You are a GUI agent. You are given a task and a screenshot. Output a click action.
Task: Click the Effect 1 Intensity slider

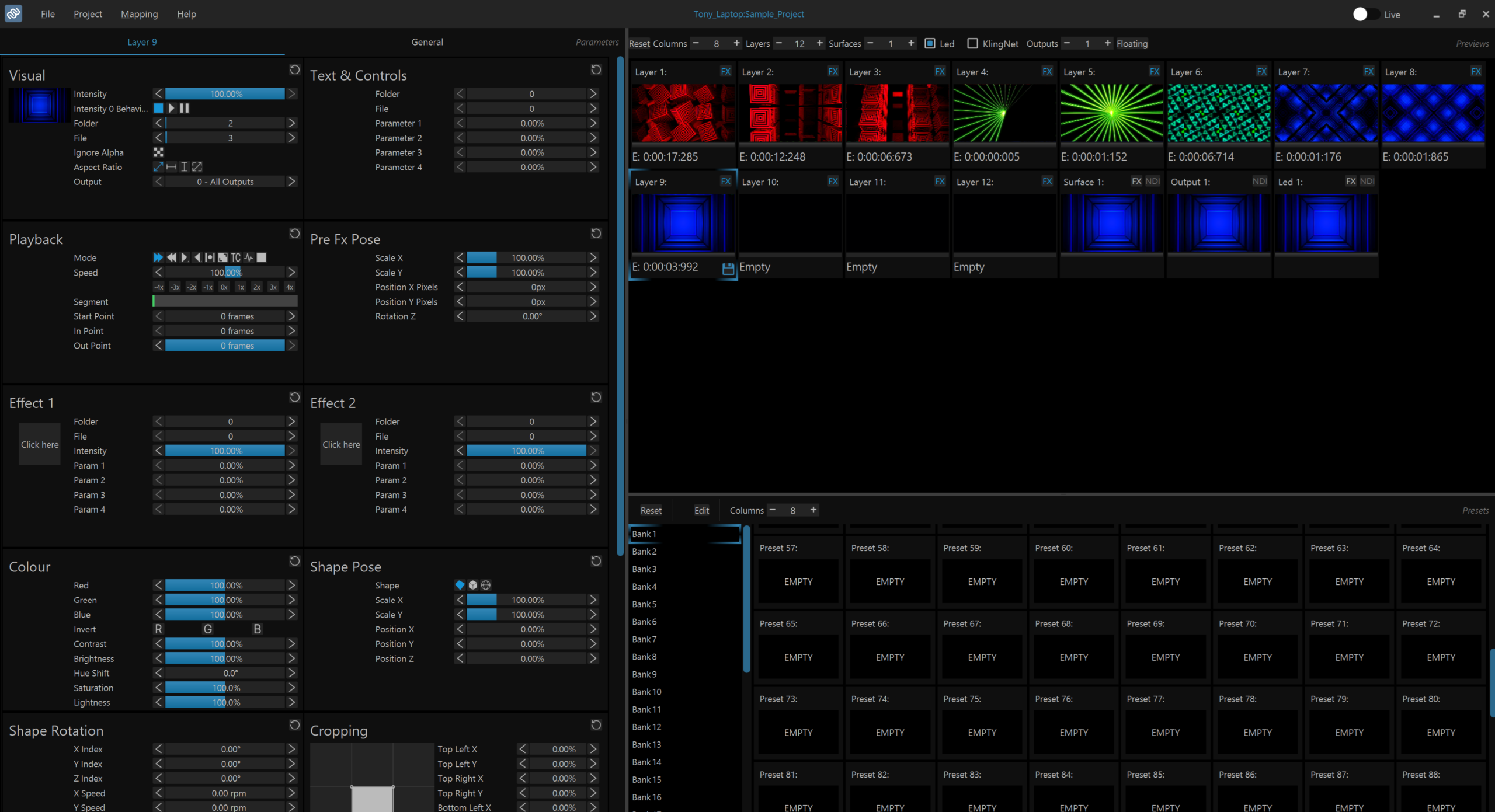[225, 451]
